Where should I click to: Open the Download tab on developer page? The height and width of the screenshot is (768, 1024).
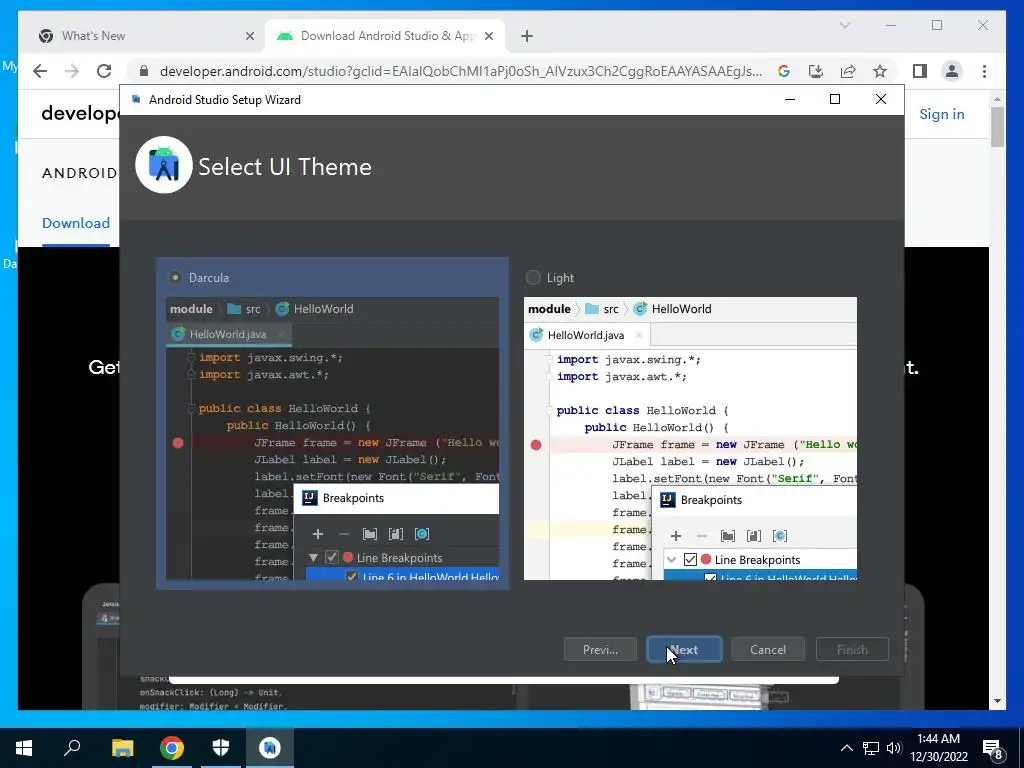point(76,223)
